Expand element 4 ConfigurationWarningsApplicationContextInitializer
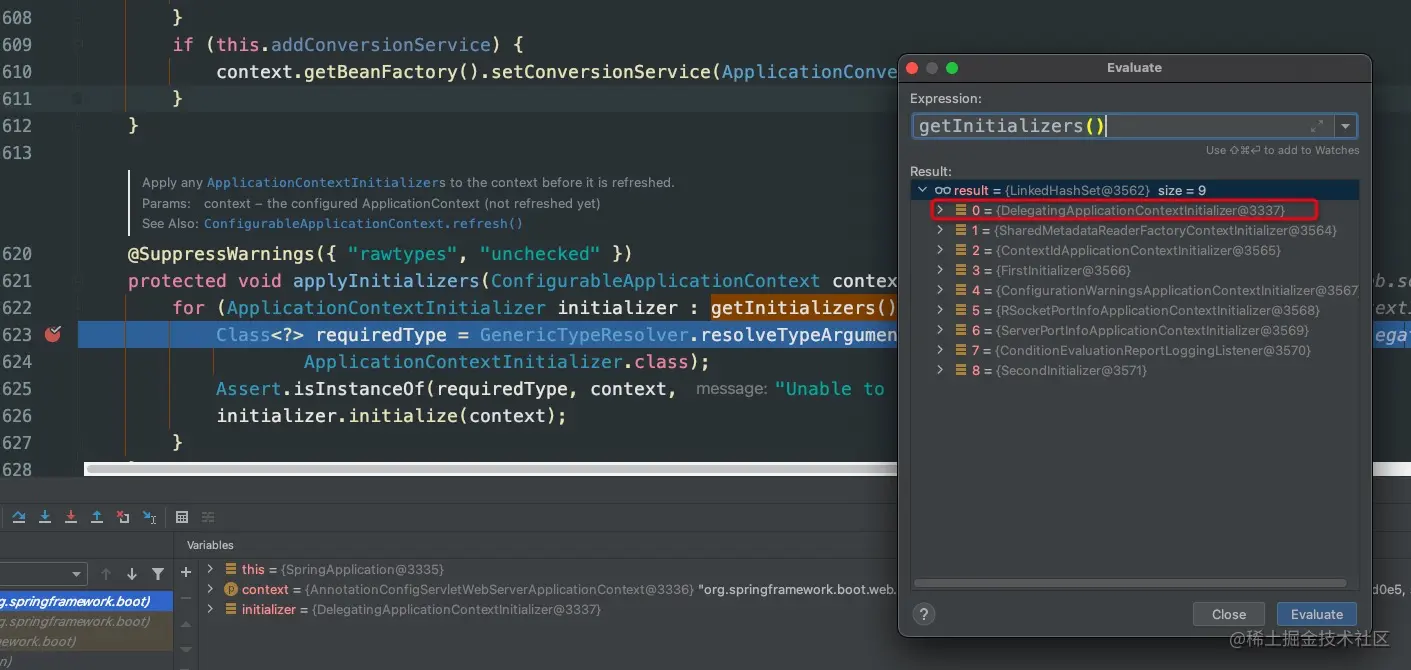 pos(940,290)
